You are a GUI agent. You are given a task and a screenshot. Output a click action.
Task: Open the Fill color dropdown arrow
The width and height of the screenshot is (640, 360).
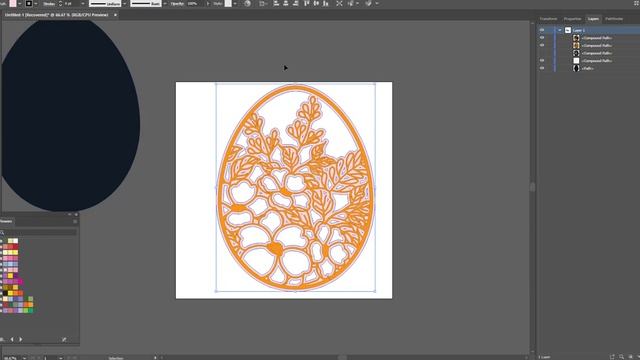click(20, 4)
